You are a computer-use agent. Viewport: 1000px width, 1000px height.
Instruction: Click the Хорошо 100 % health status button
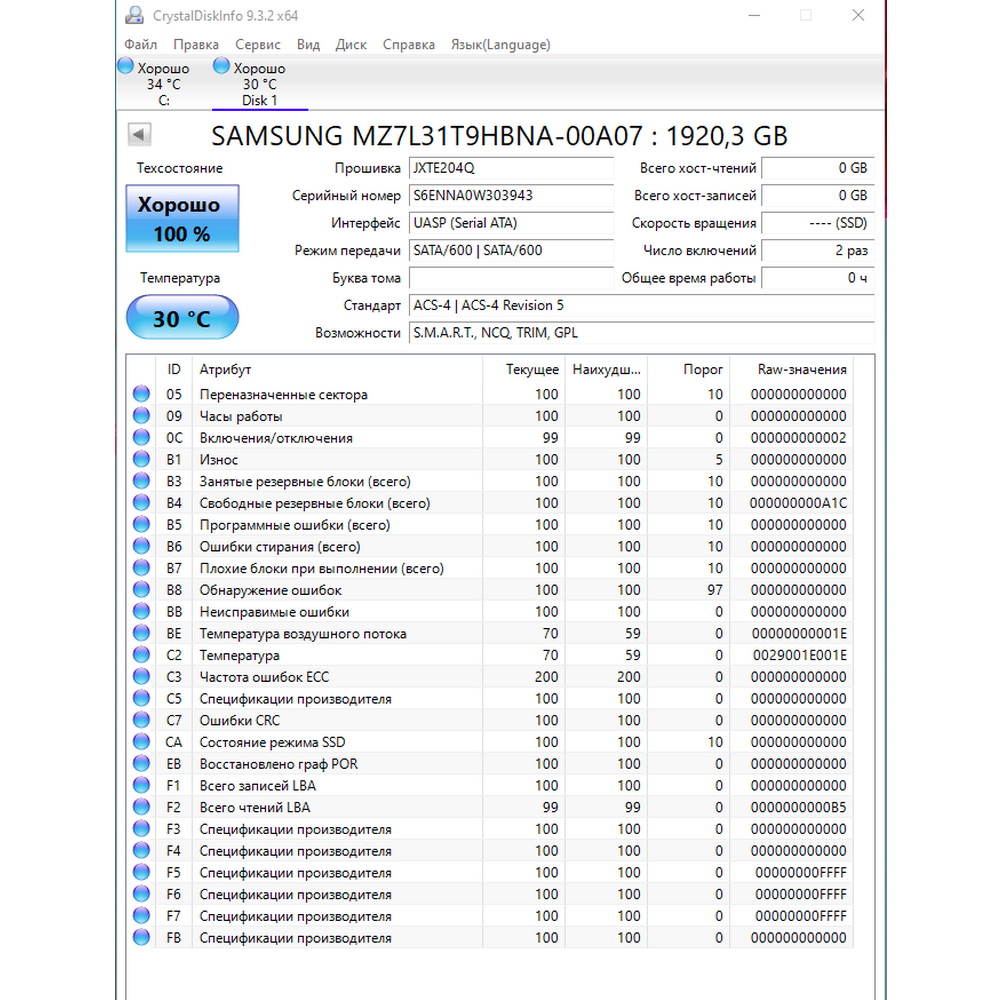coord(182,219)
